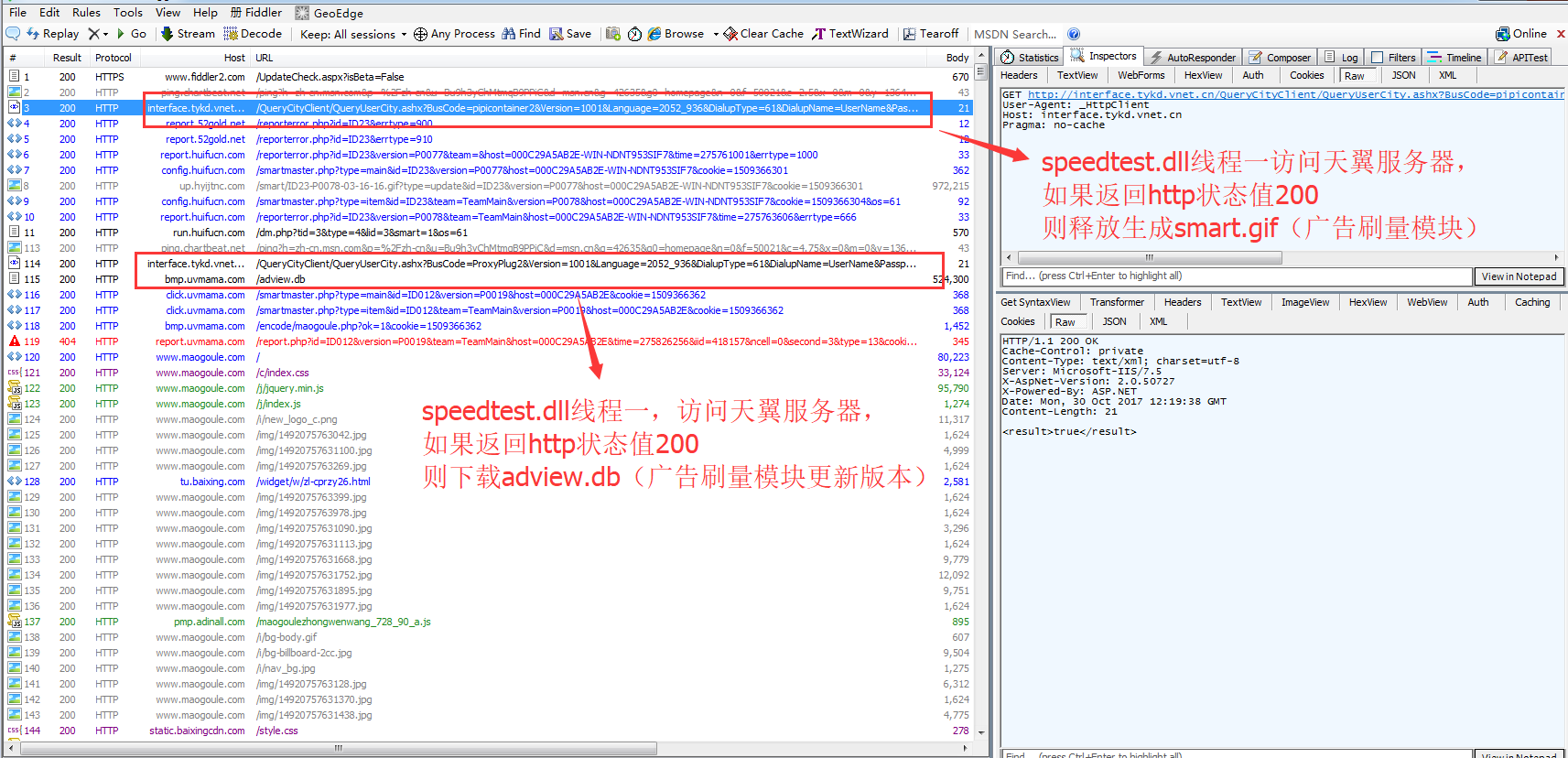Open the GeoEdge menu item

coord(330,13)
